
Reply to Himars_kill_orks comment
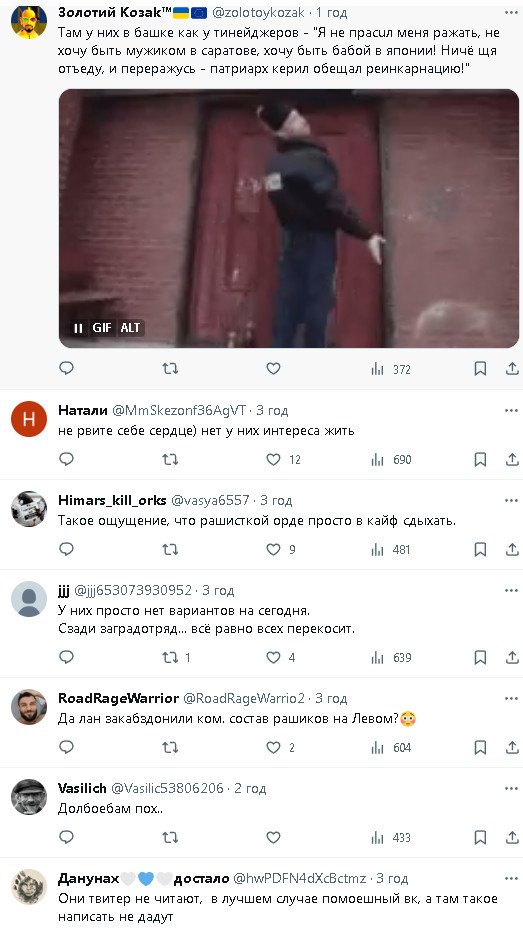pos(66,549)
